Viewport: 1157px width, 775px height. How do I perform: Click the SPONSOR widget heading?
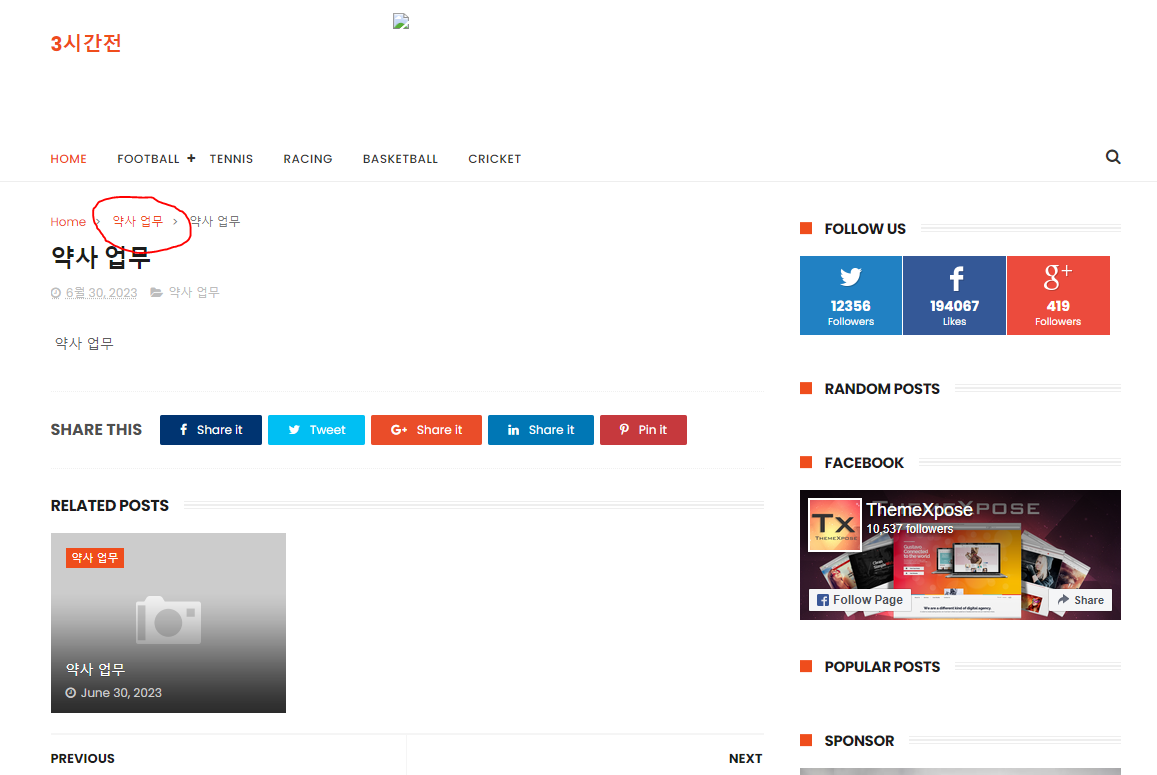click(x=859, y=741)
